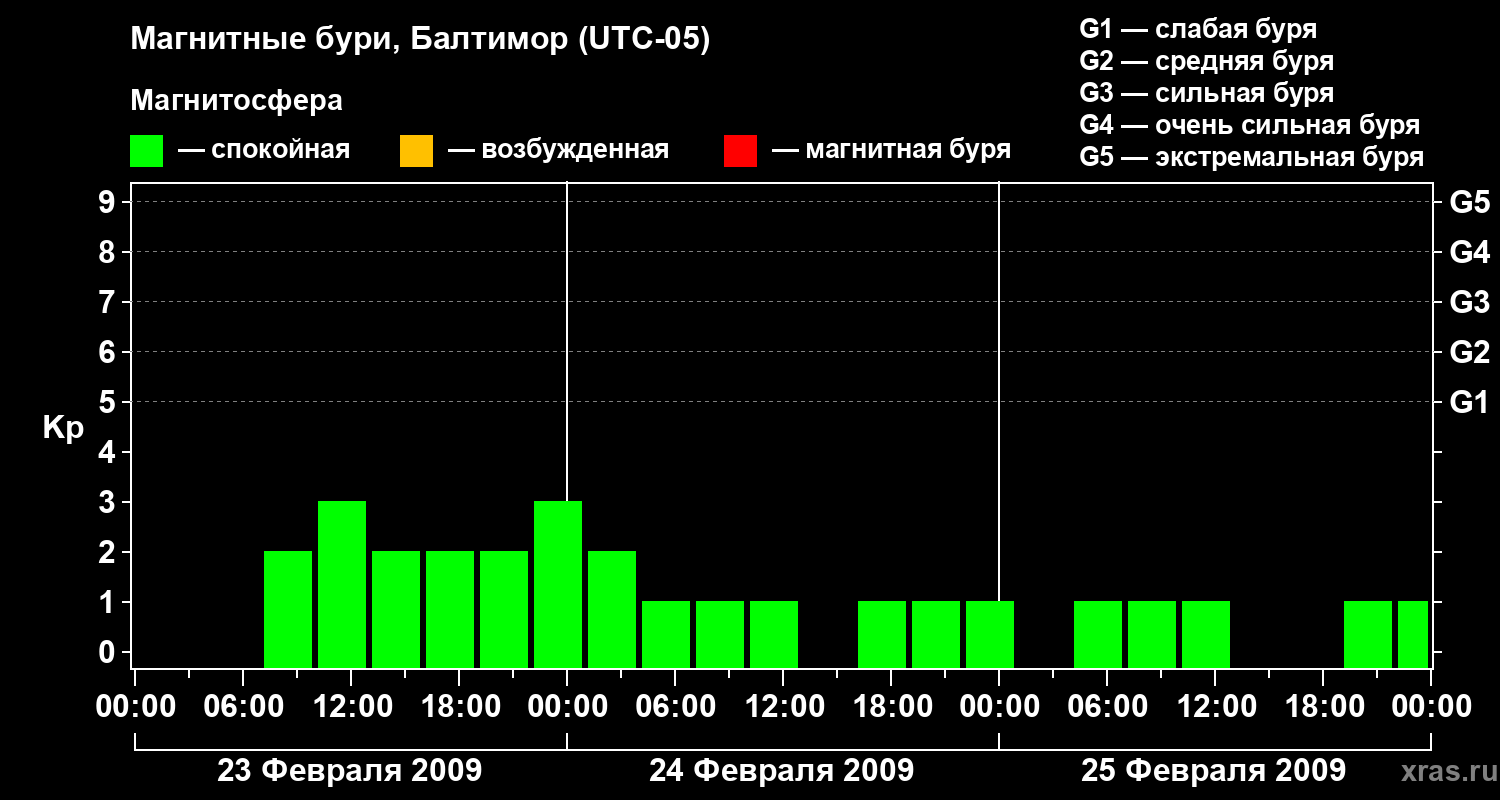This screenshot has height=800, width=1500.
Task: Click the Kp axis value 9
Action: point(109,202)
